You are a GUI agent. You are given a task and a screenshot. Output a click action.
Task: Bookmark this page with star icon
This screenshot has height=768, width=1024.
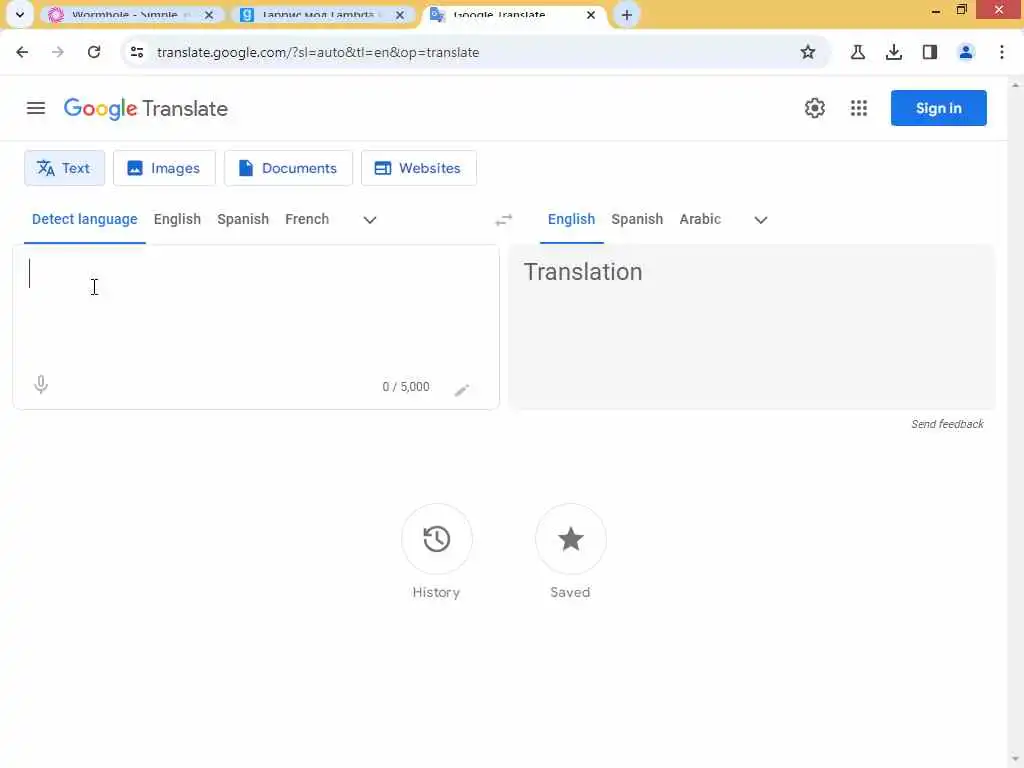point(808,52)
